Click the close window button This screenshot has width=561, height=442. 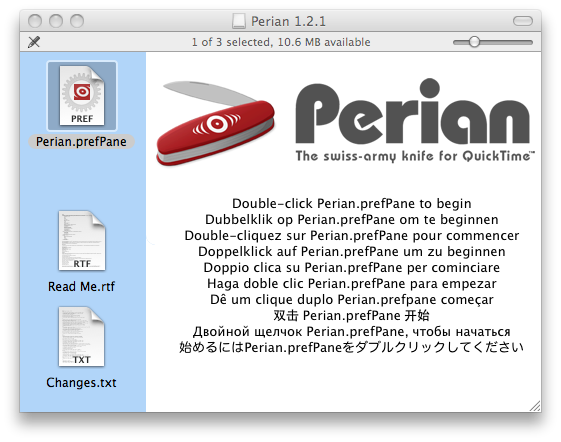(35, 21)
